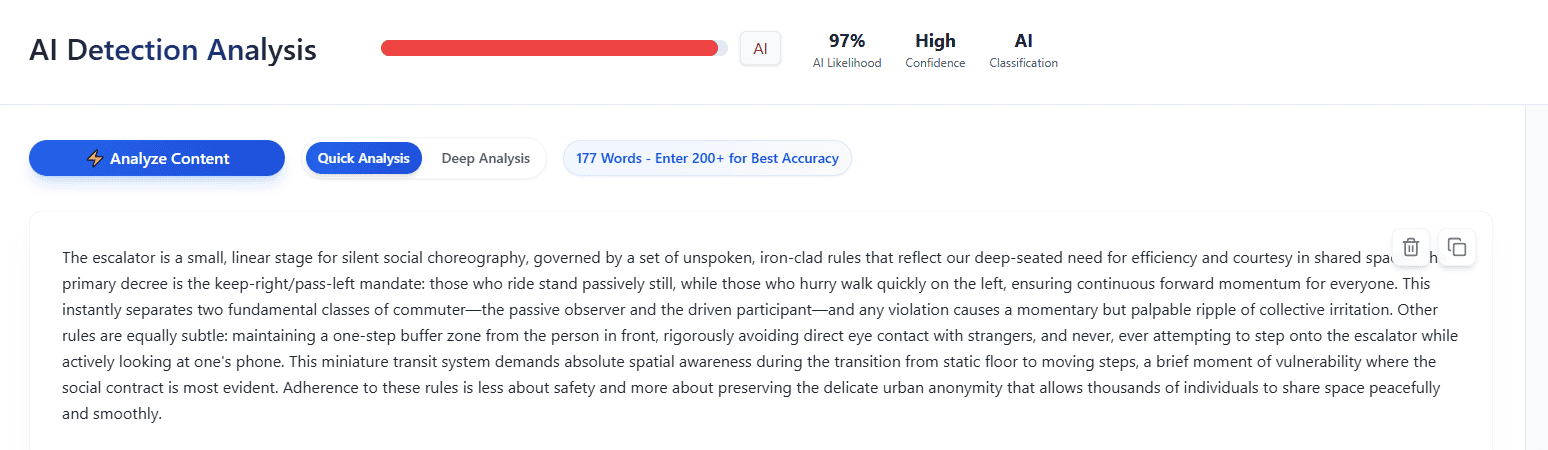The width and height of the screenshot is (1548, 450).
Task: Click the trash icon to clear text
Action: 1410,247
